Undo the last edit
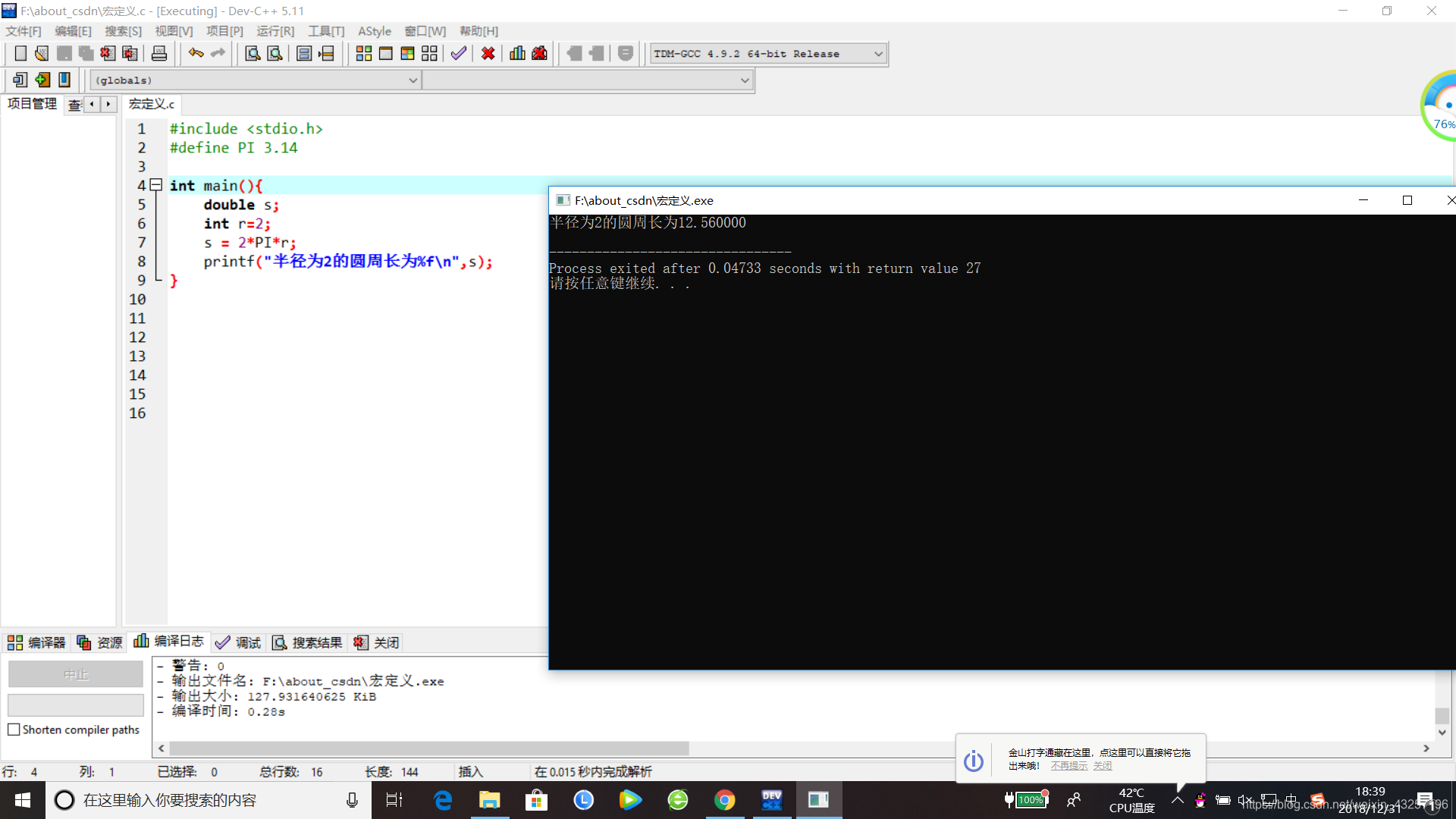Image resolution: width=1456 pixels, height=819 pixels. tap(196, 53)
